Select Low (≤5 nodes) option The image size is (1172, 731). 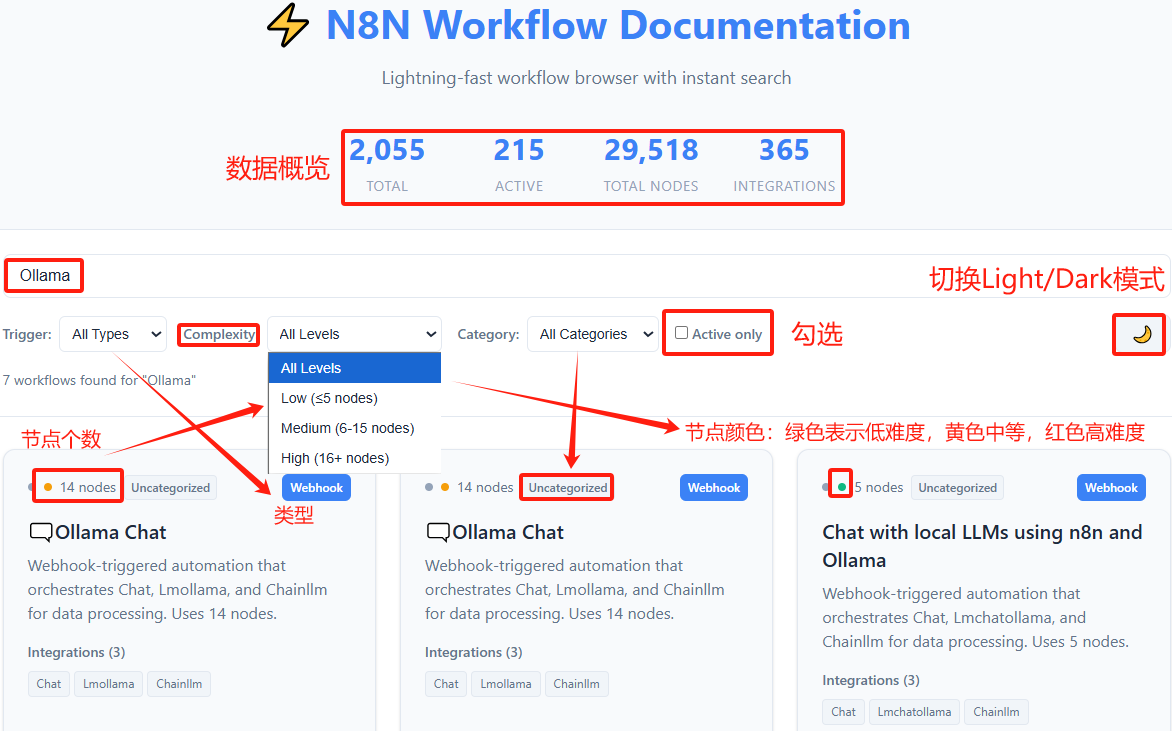pos(354,398)
